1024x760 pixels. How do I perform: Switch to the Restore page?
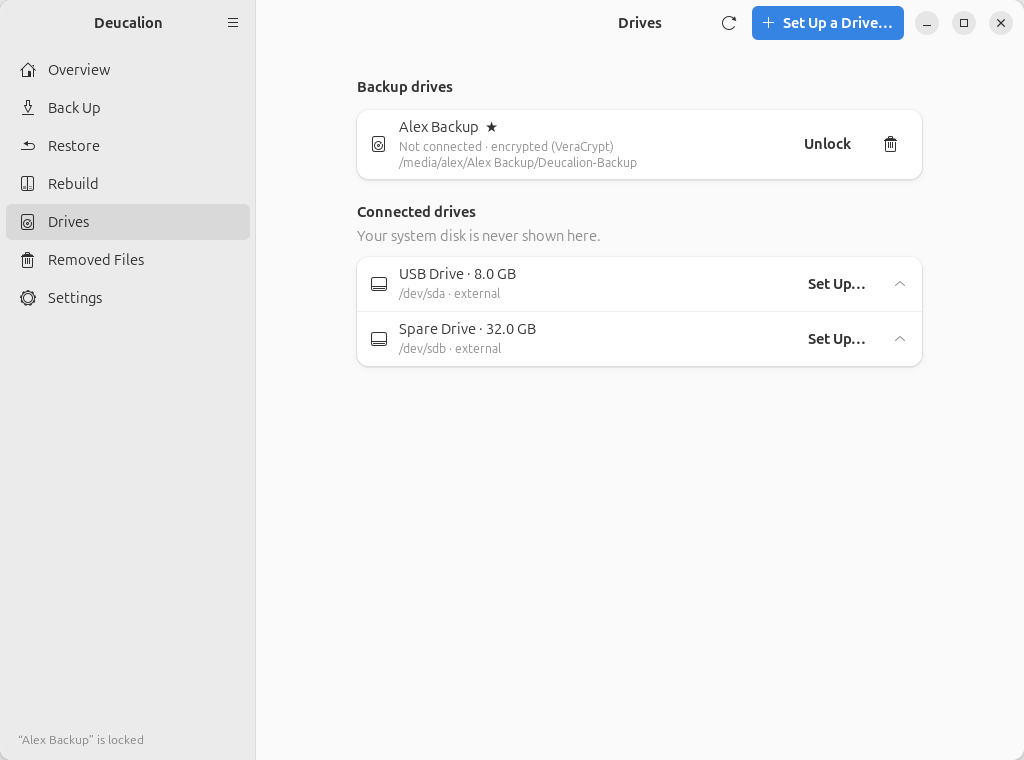tap(128, 146)
